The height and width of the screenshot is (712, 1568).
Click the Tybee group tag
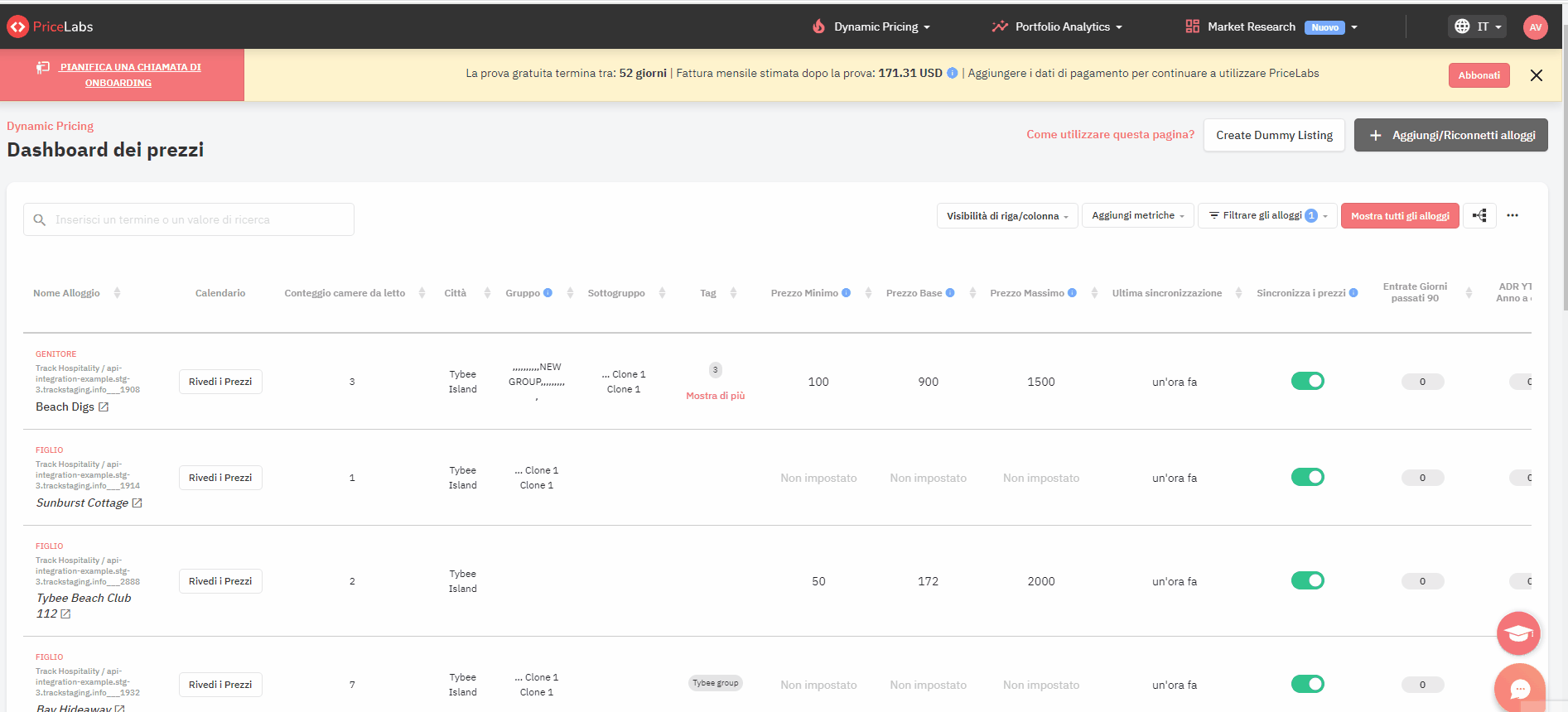(x=716, y=683)
